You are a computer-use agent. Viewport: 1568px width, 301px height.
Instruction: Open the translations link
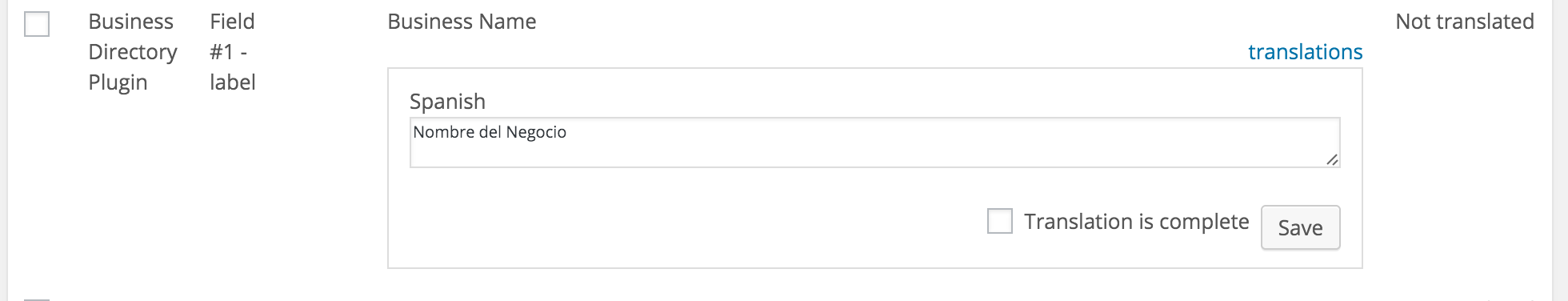pyautogui.click(x=1305, y=52)
